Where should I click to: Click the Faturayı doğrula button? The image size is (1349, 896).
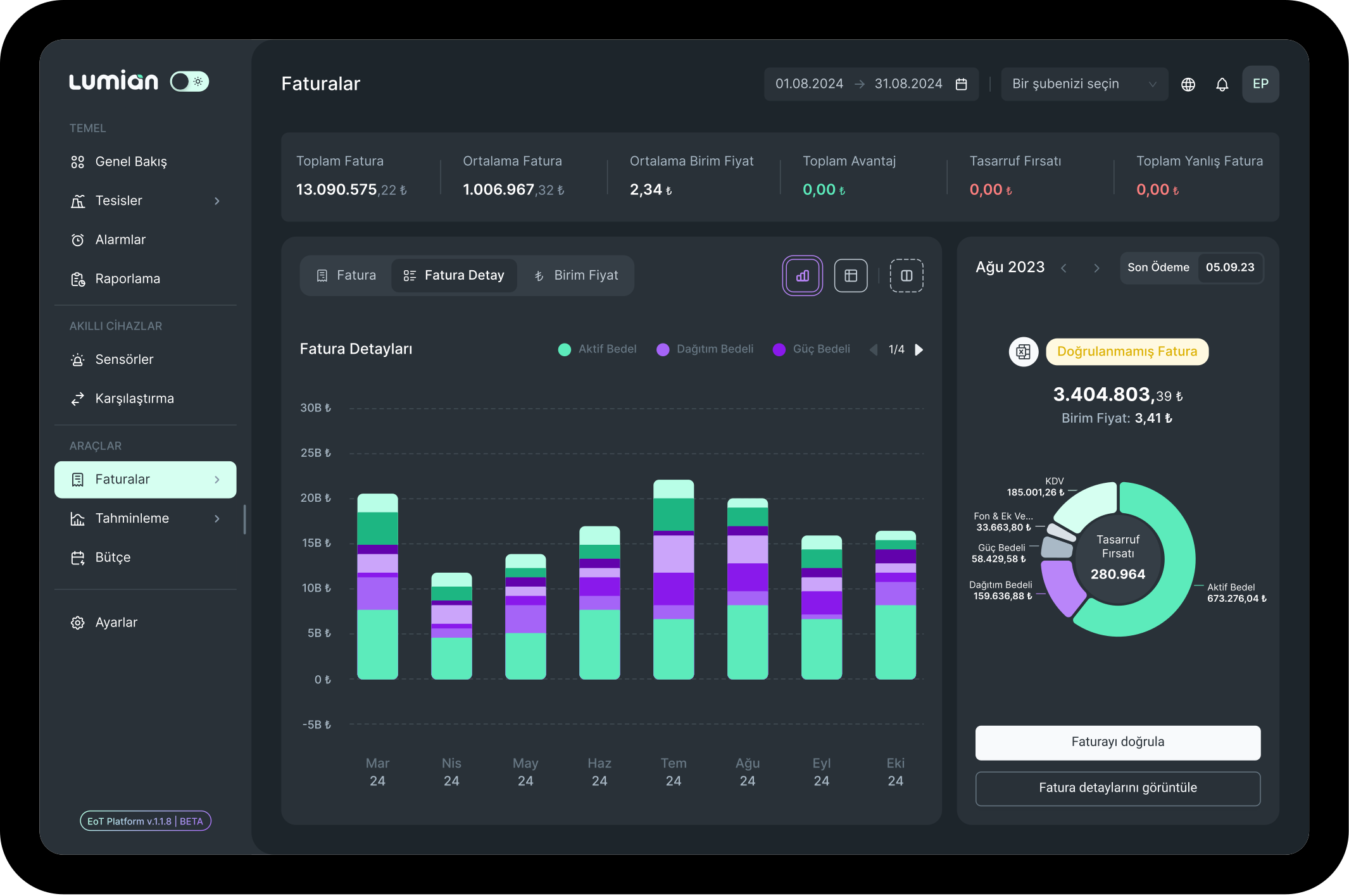[x=1117, y=742]
